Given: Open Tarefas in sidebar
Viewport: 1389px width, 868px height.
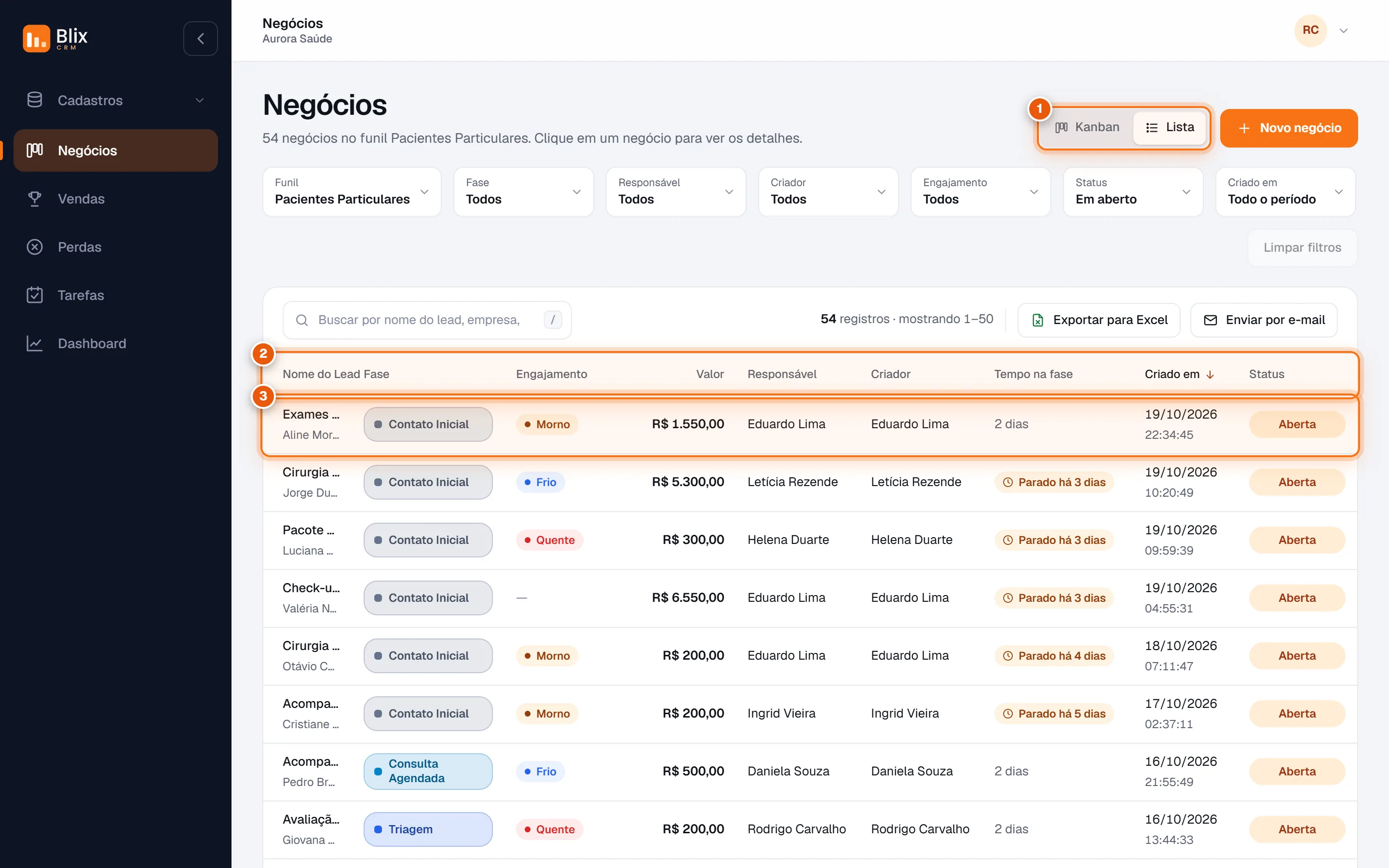Looking at the screenshot, I should click(115, 295).
